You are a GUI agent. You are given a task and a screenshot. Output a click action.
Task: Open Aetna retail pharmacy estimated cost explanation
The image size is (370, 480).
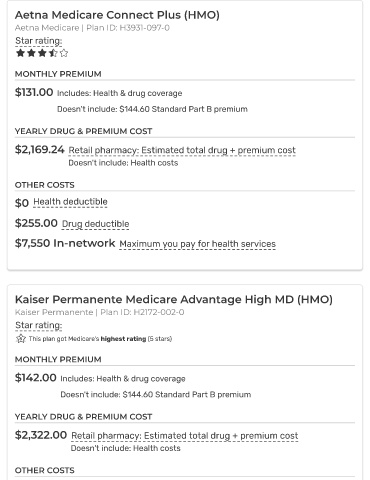coord(182,150)
